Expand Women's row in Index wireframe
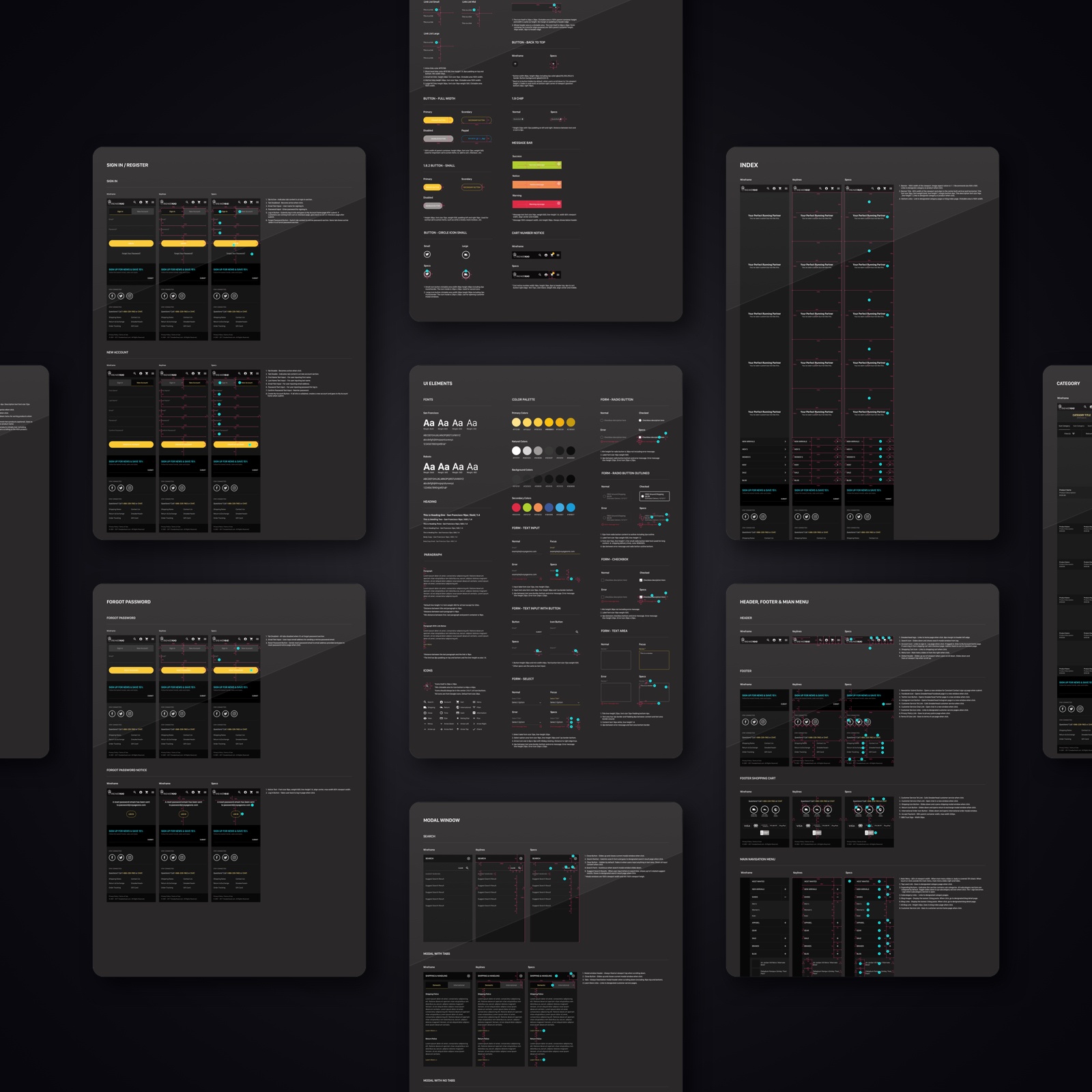1092x1092 pixels. point(764,457)
